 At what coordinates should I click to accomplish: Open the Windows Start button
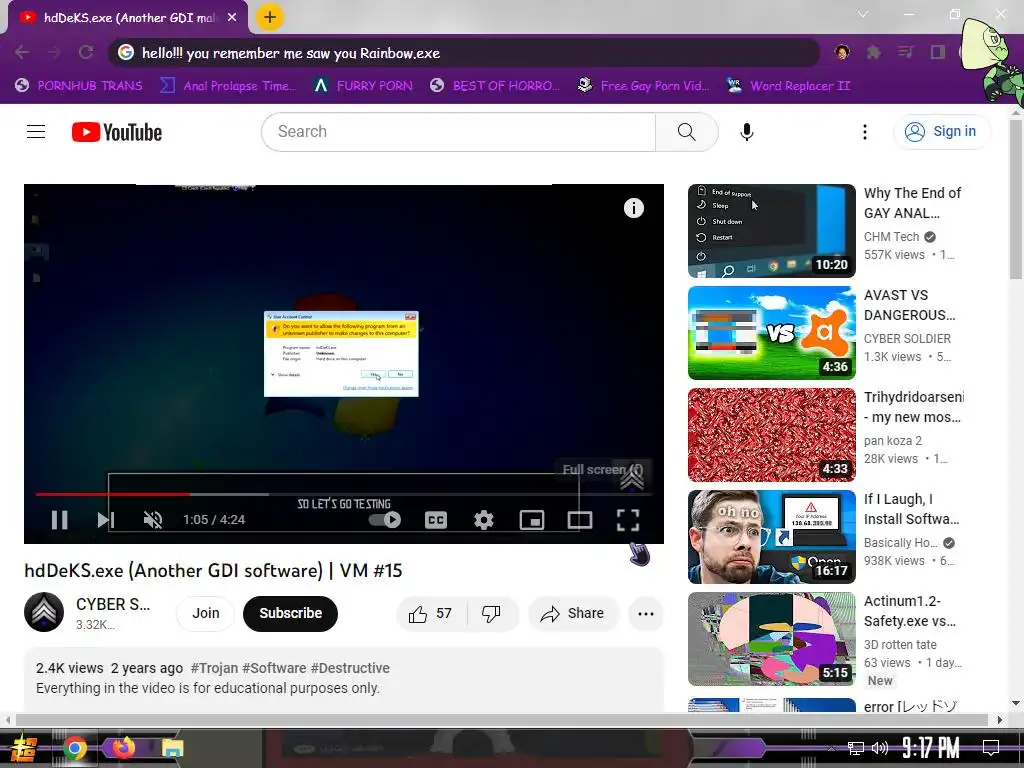[25, 748]
